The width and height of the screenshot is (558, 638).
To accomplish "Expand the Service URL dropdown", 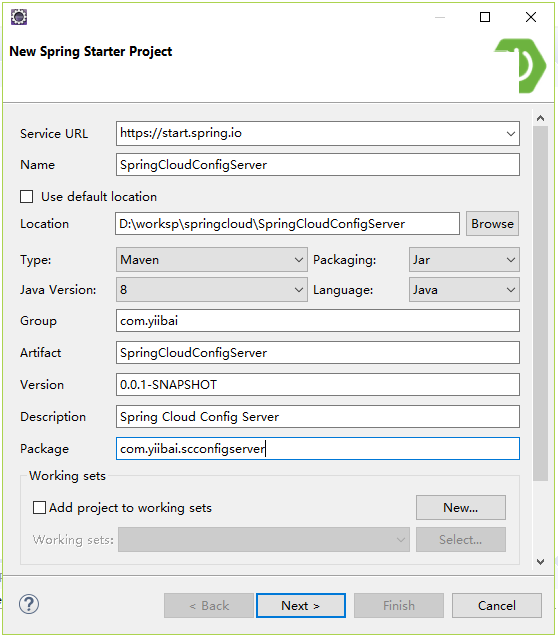I will 510,133.
